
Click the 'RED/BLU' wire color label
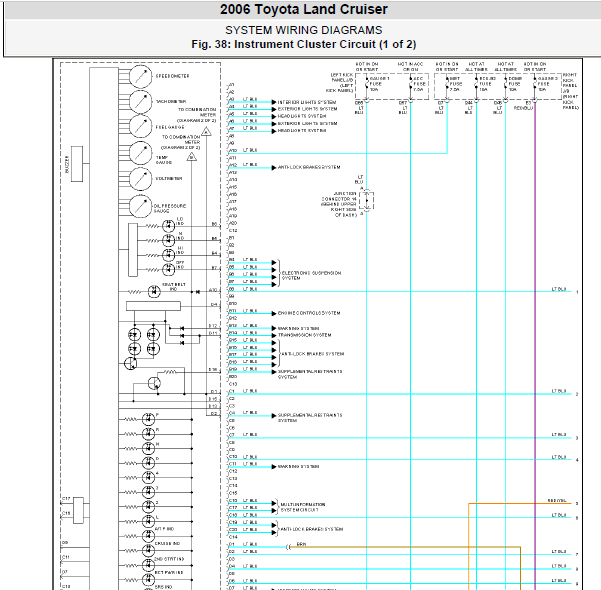point(523,108)
